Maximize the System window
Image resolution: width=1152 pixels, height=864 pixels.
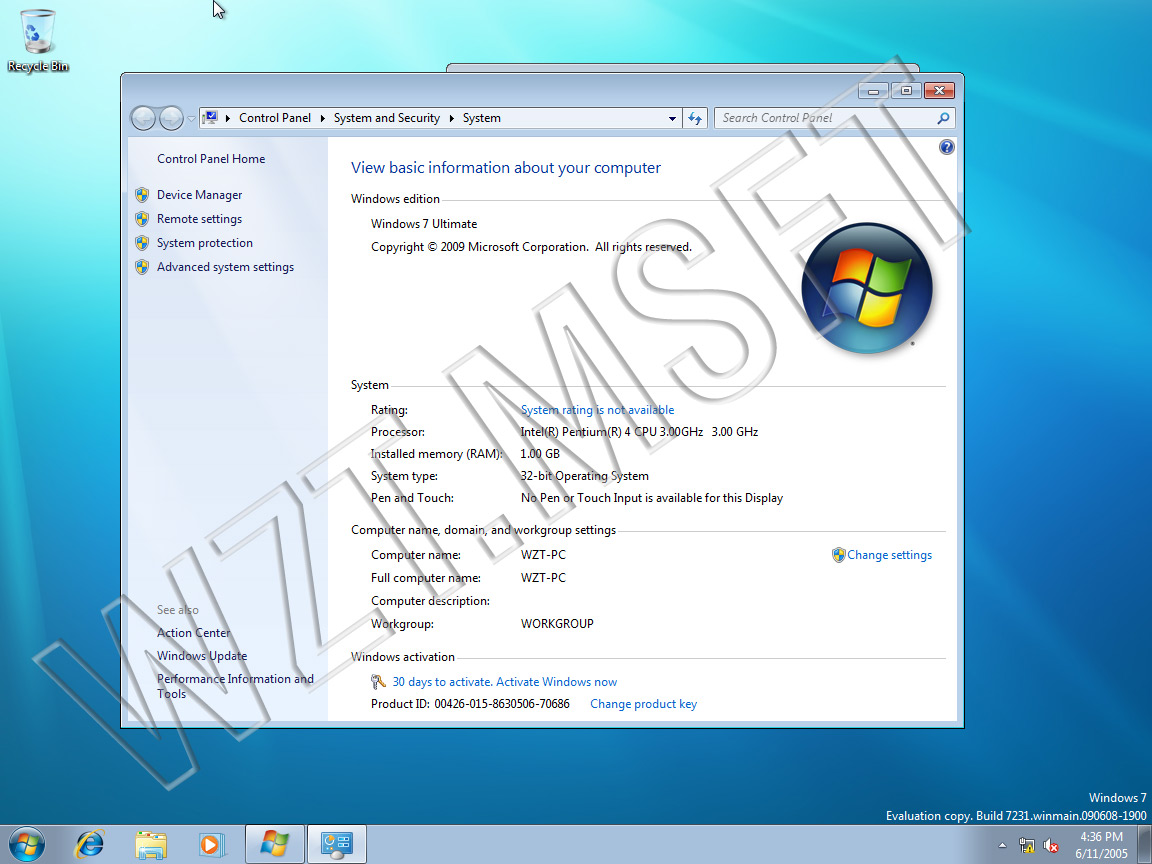pos(906,91)
